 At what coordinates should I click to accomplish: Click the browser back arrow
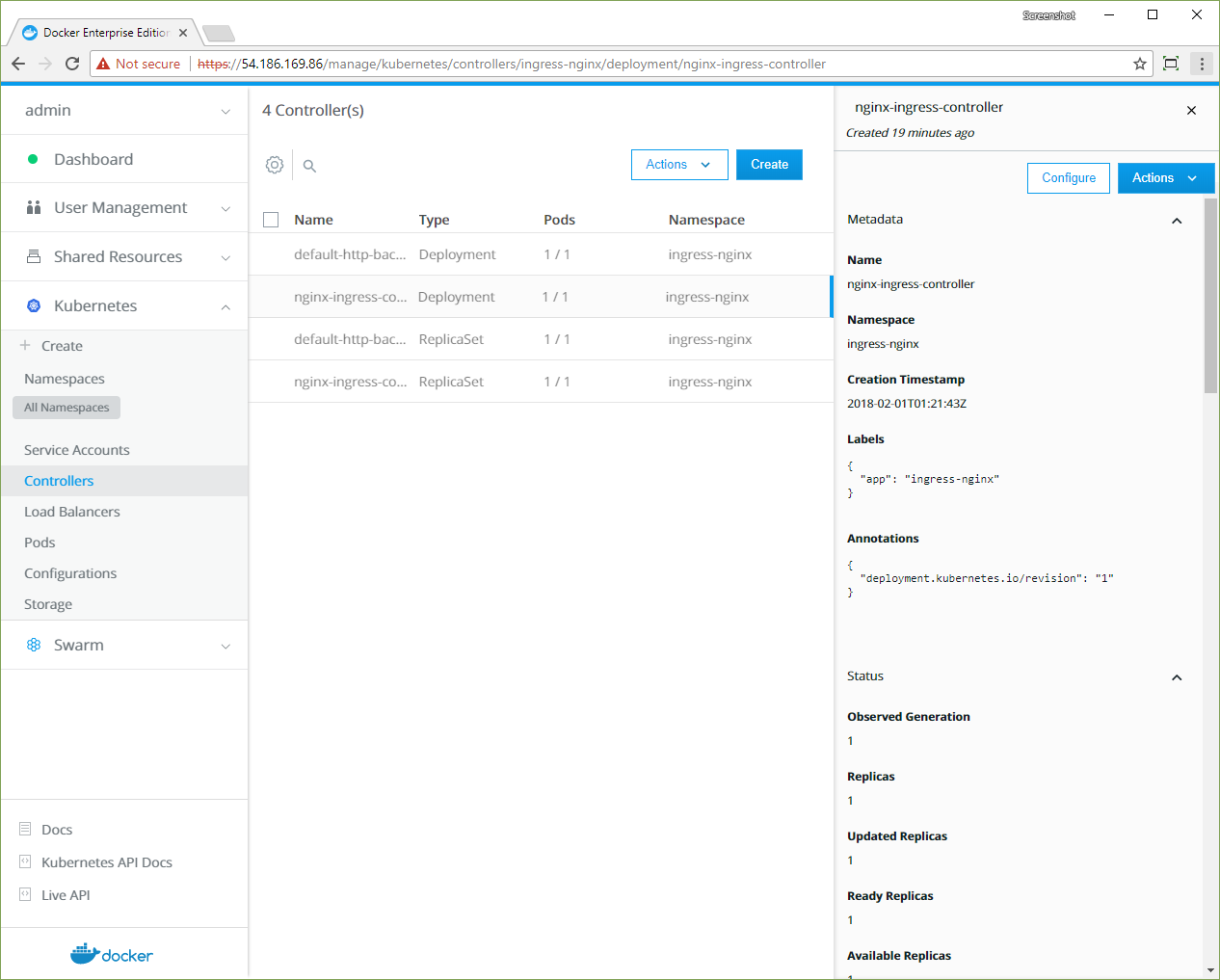[18, 64]
